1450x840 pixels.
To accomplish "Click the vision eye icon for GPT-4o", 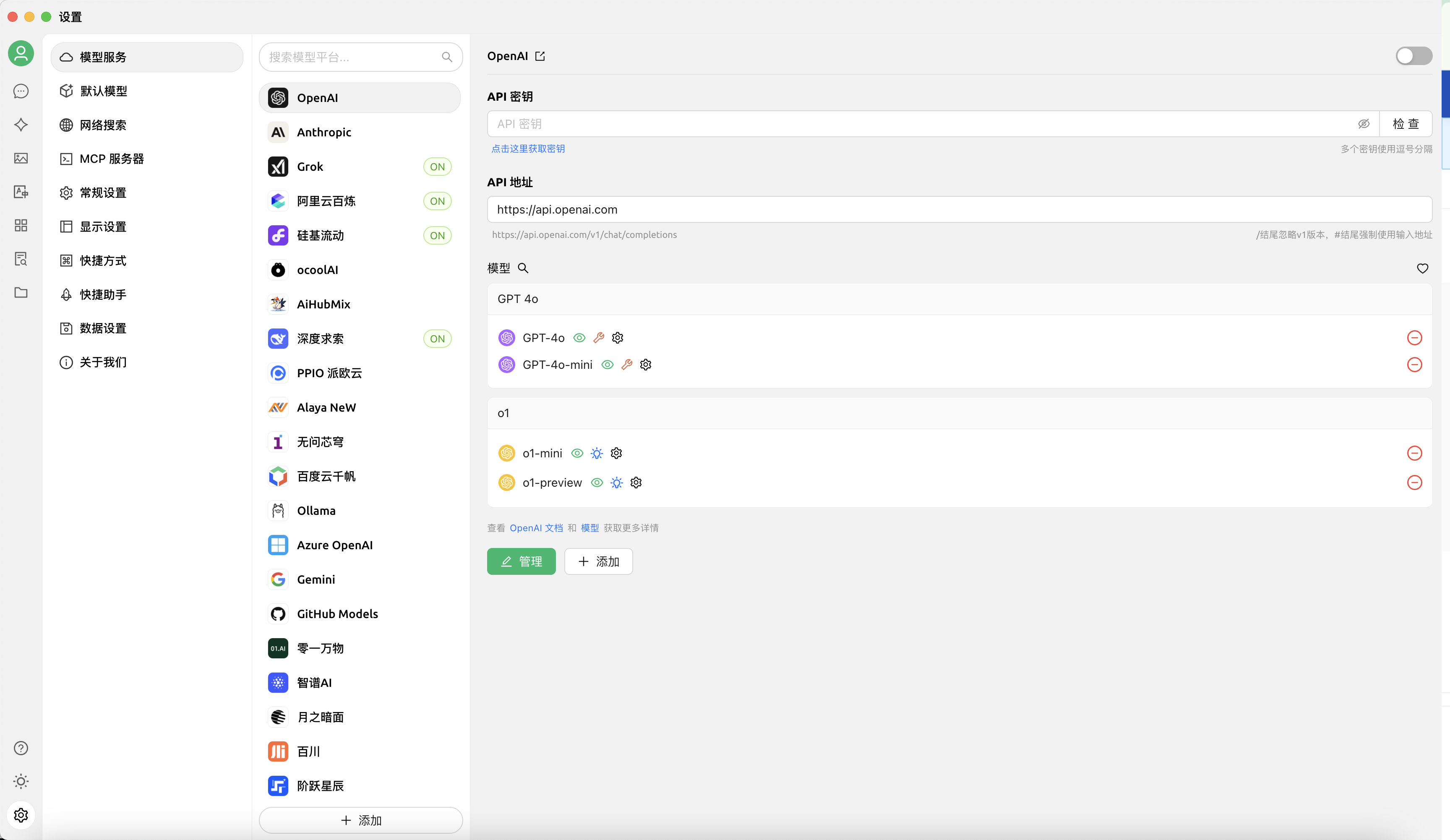I will point(579,338).
